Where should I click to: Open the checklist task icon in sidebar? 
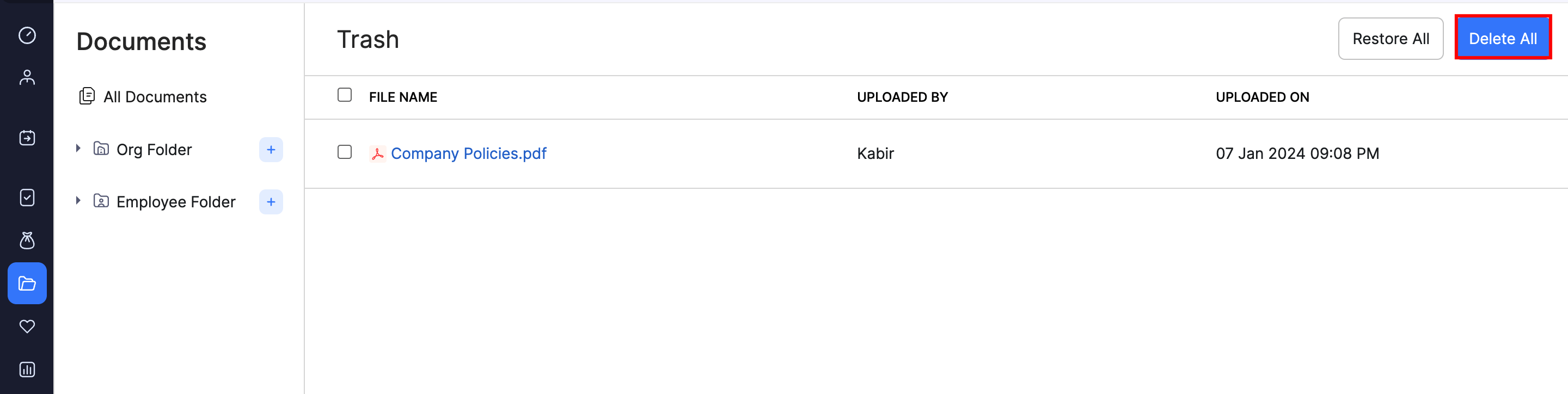(27, 198)
